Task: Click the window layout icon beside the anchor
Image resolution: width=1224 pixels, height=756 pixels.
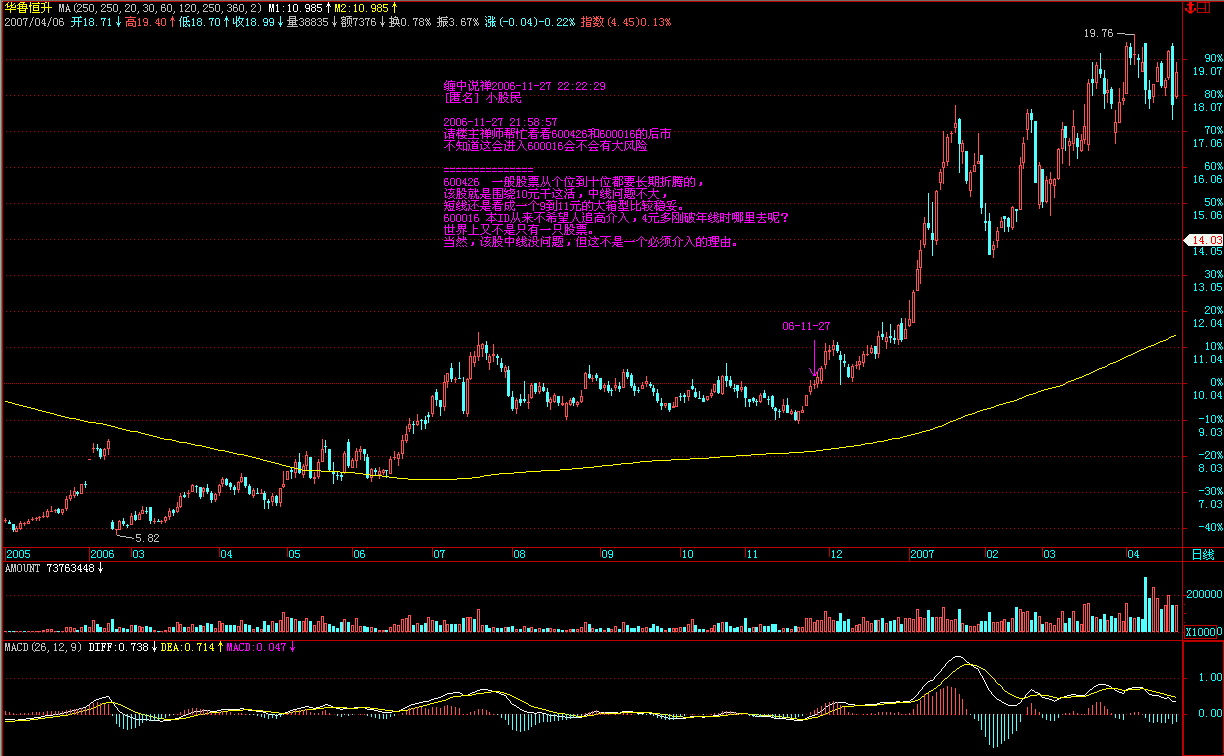Action: pyautogui.click(x=1204, y=7)
